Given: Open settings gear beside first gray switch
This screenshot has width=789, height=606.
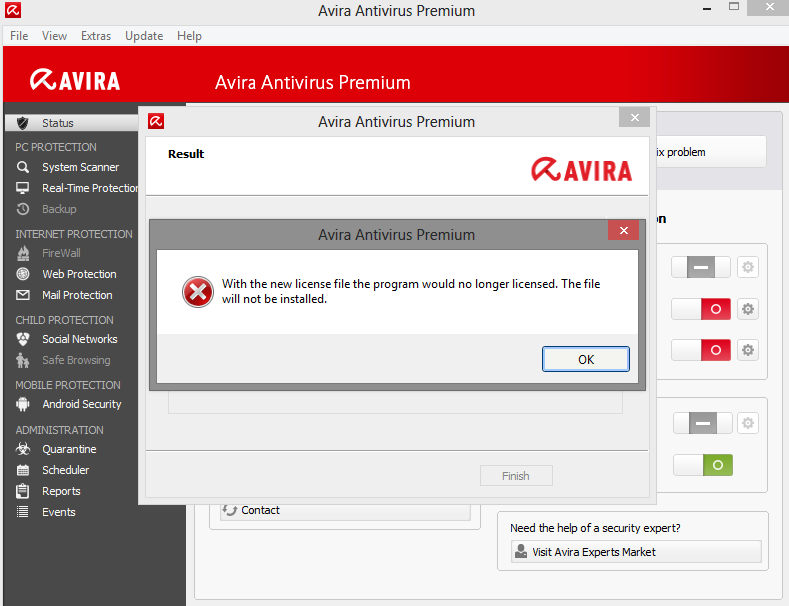Looking at the screenshot, I should 748,267.
